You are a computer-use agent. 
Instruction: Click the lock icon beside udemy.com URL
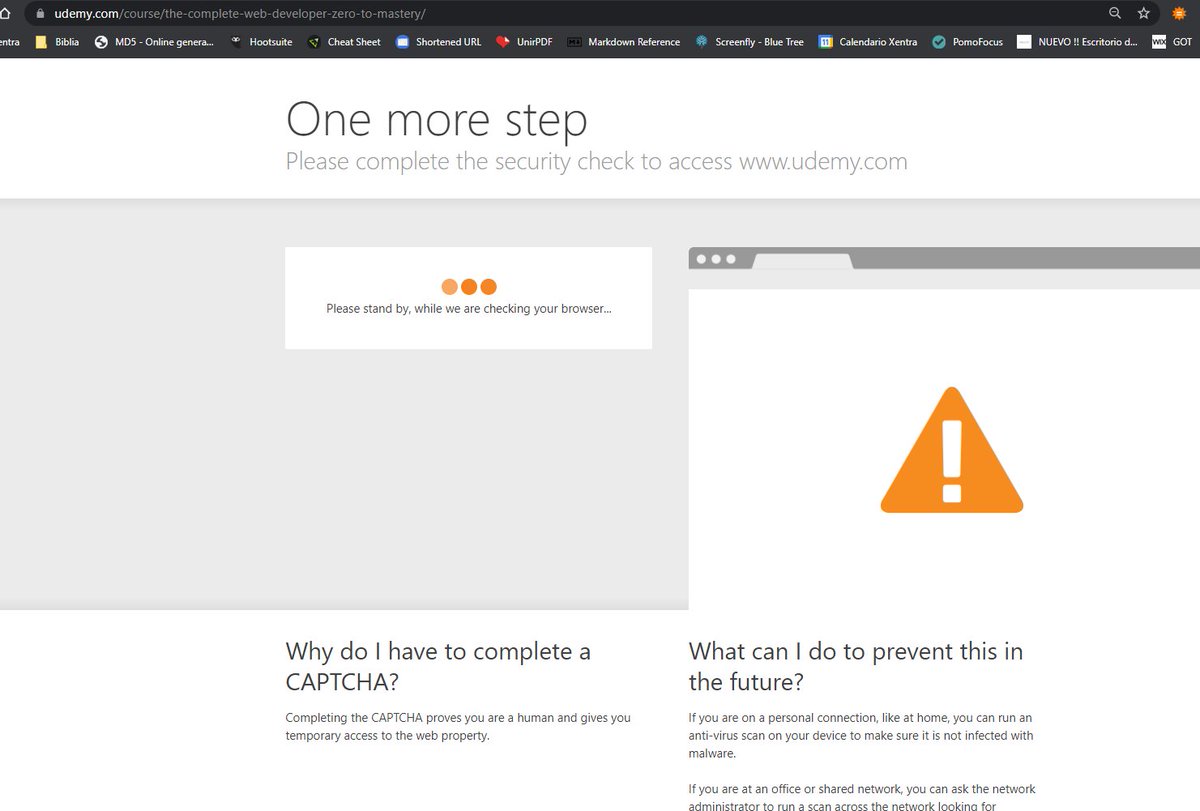(39, 14)
